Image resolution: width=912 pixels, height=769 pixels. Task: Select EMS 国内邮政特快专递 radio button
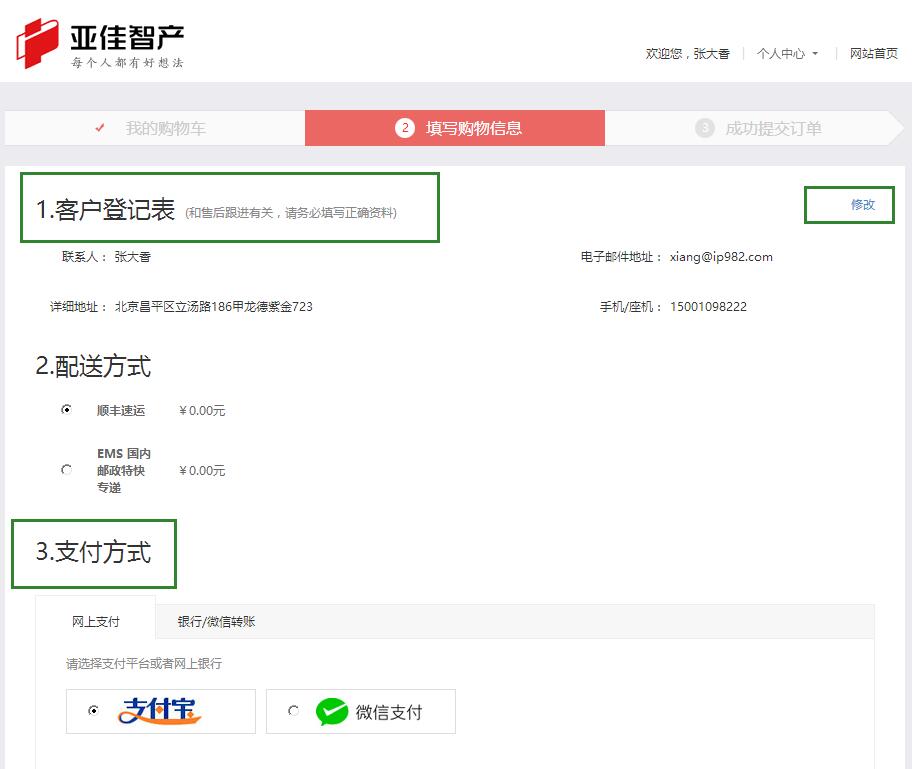(x=66, y=470)
